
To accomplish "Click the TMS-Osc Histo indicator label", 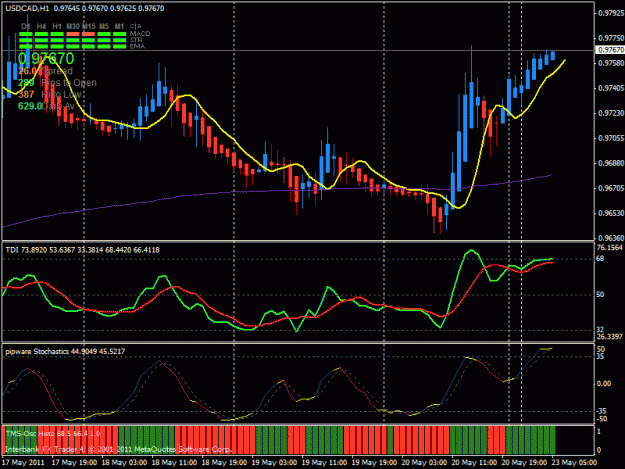I will 53,434.
